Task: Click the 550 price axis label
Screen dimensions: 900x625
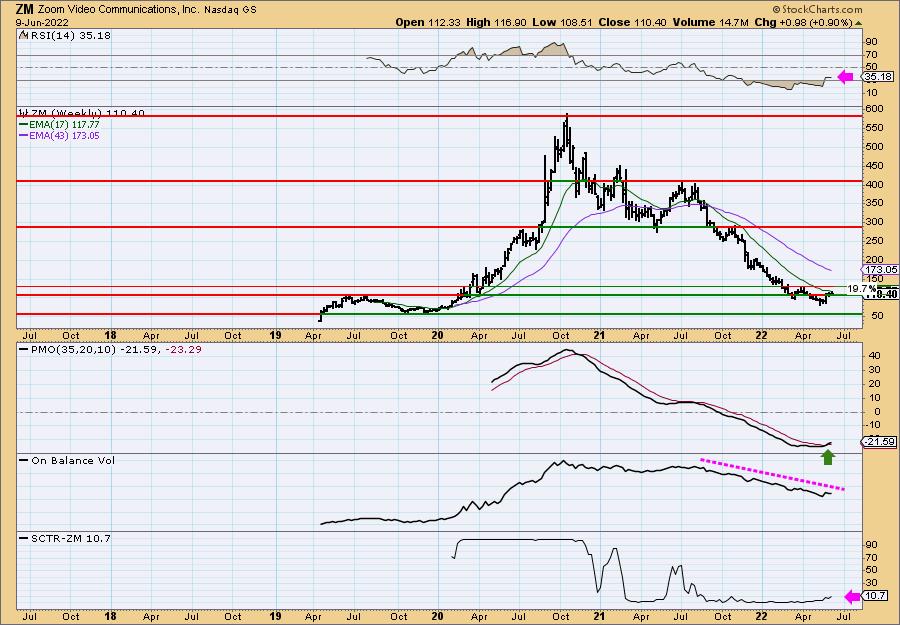Action: 874,128
